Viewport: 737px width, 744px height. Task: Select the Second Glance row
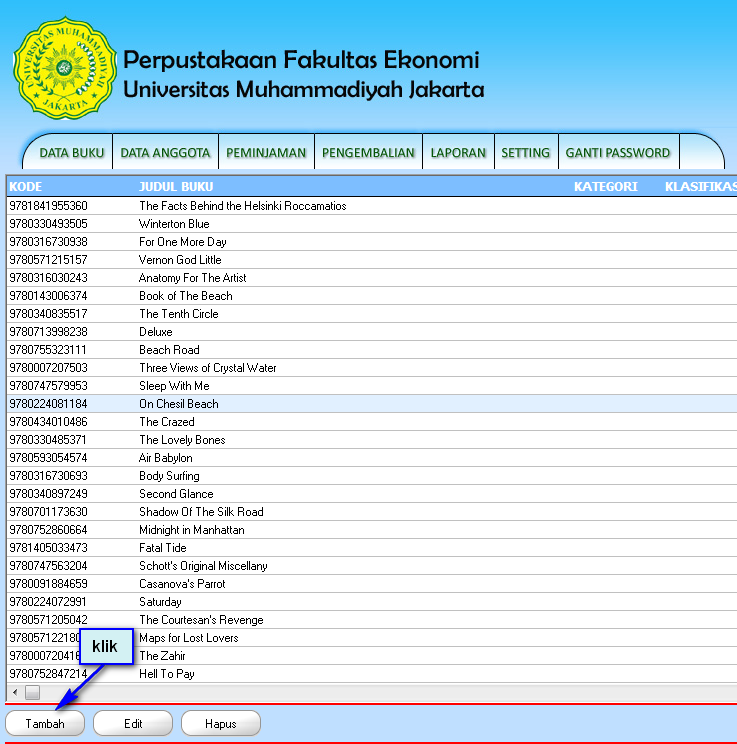(x=372, y=494)
